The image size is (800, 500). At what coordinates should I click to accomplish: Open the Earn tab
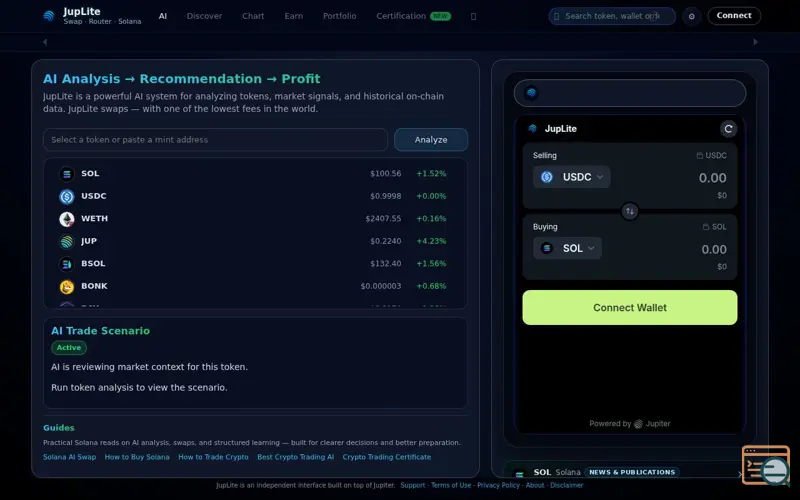point(293,16)
